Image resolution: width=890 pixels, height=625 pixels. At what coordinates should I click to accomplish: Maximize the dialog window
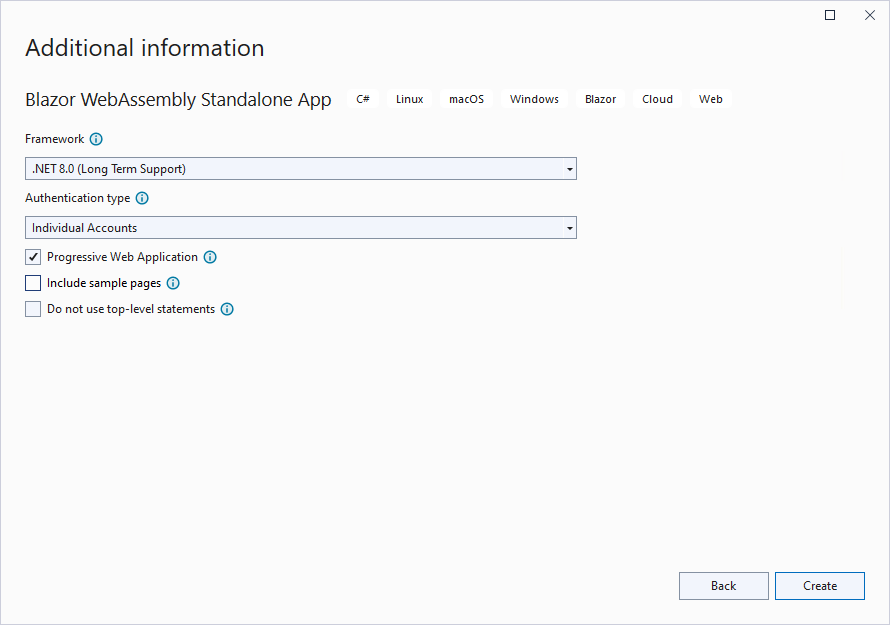(830, 15)
